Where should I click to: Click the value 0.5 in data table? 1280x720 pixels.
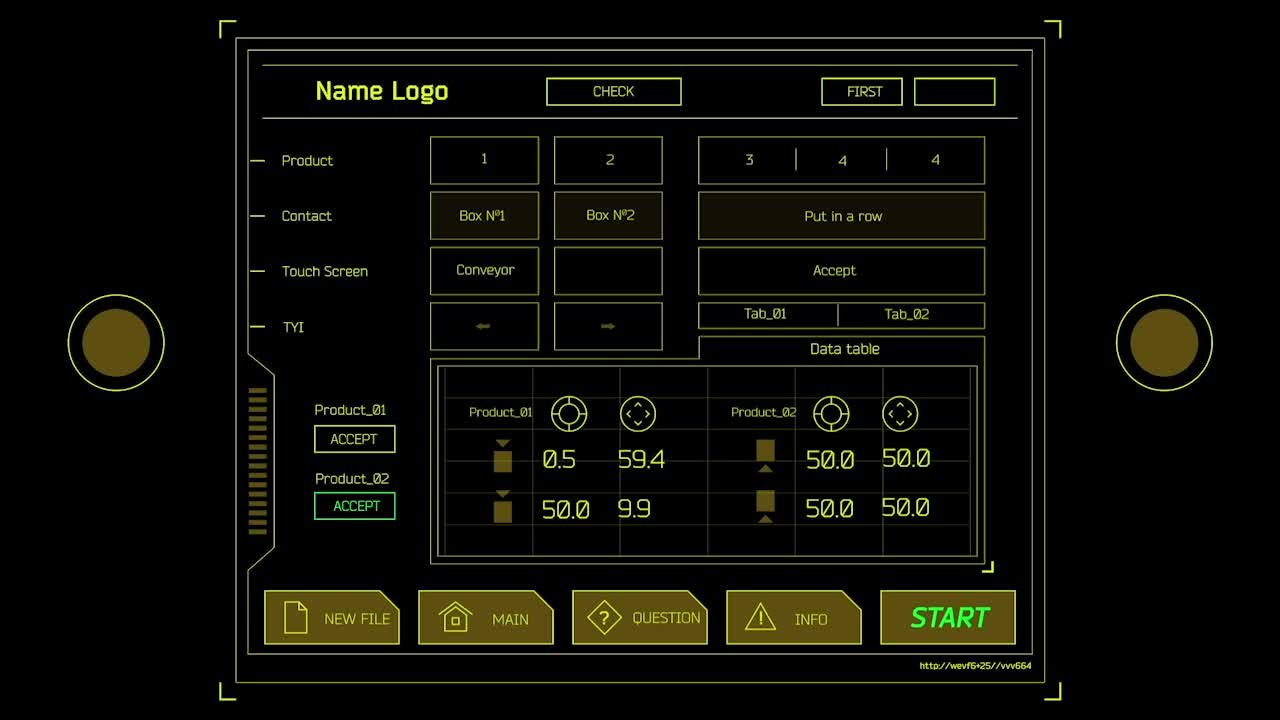559,460
